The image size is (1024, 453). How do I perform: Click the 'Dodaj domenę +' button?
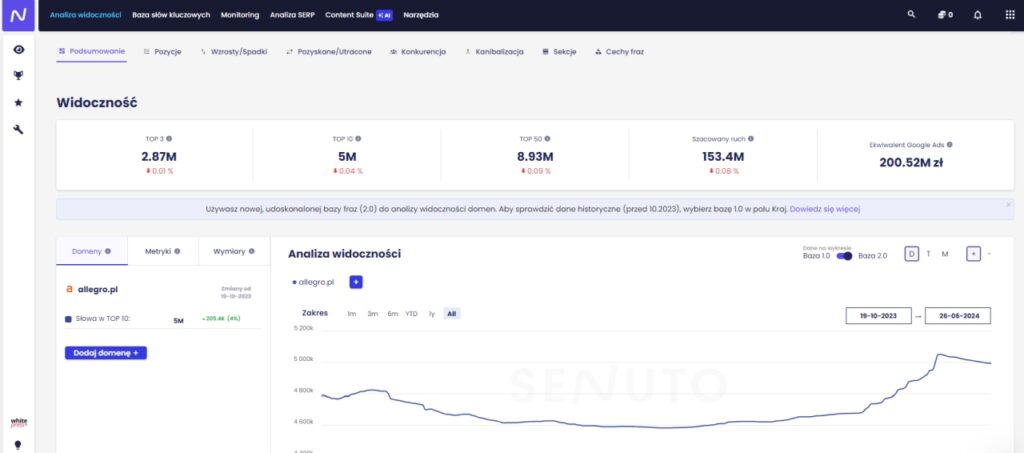[106, 353]
